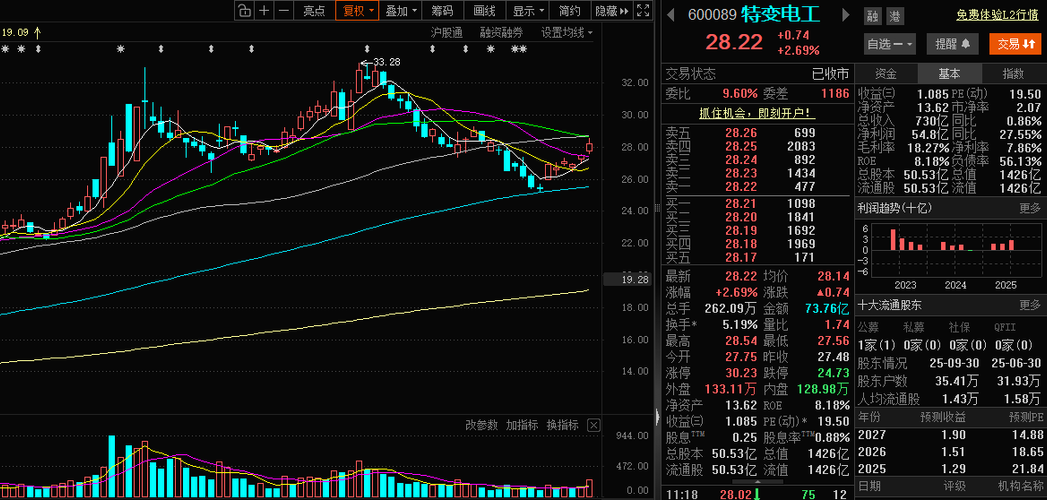Click the 融 margin badge icon

click(871, 16)
